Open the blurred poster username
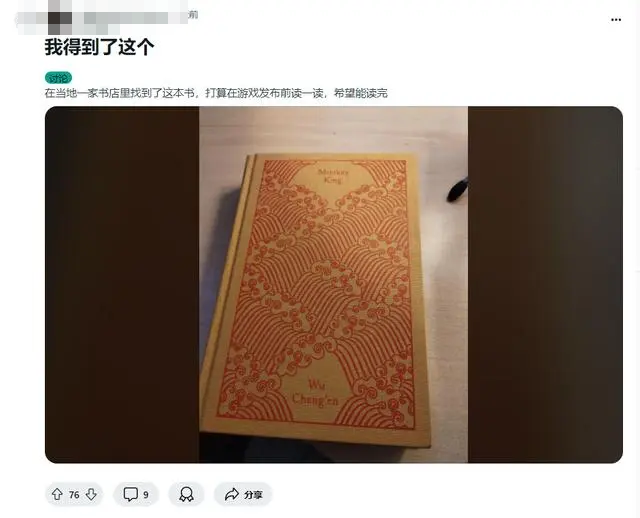 click(x=126, y=18)
